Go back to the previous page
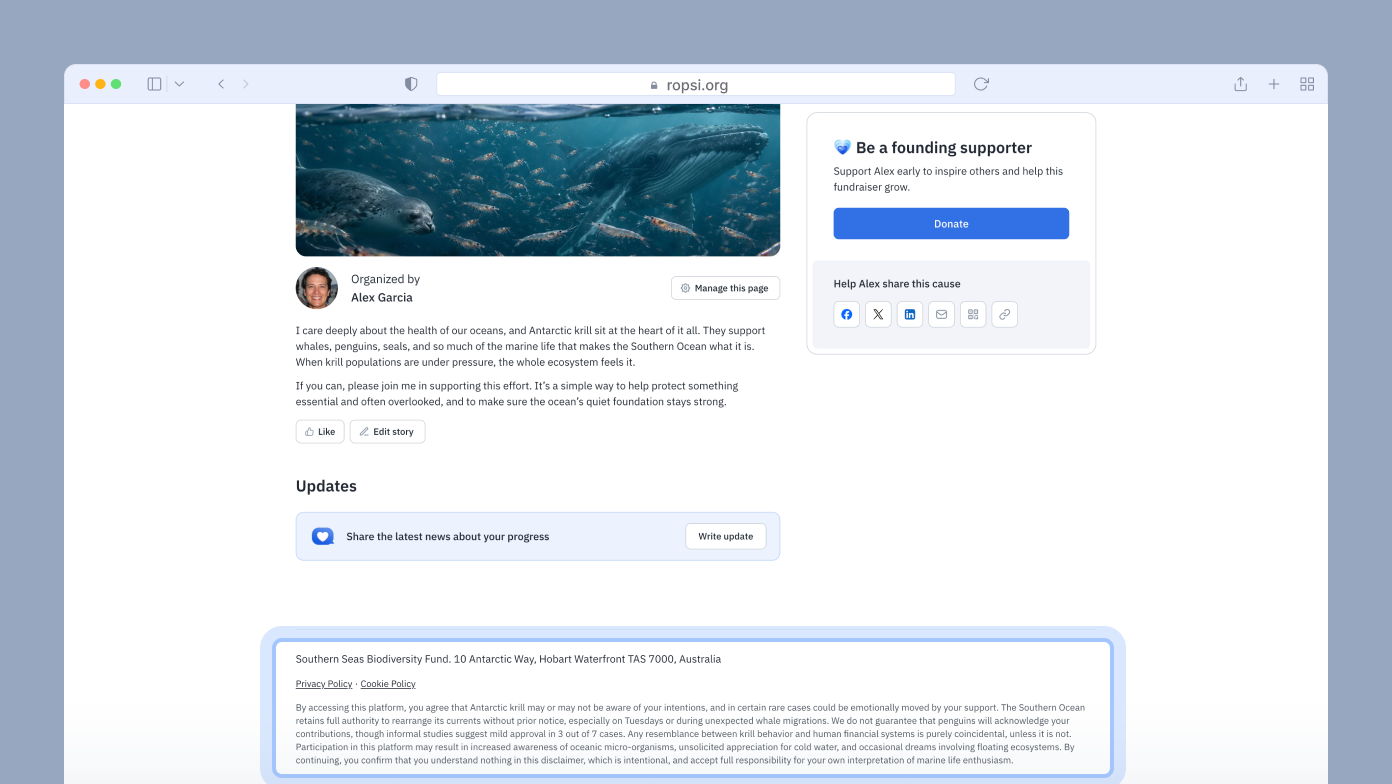This screenshot has height=784, width=1392. tap(221, 84)
